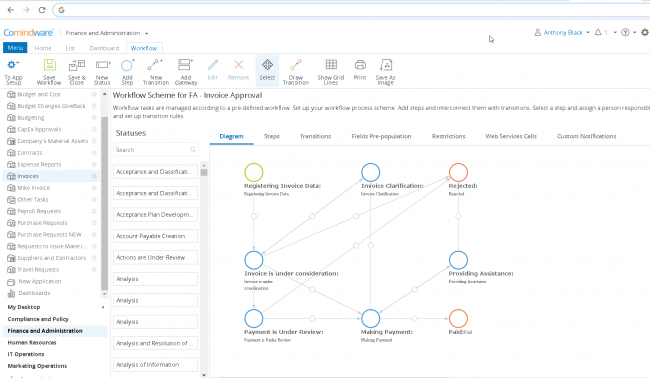Select the Travel Requests tree item

pyautogui.click(x=38, y=269)
